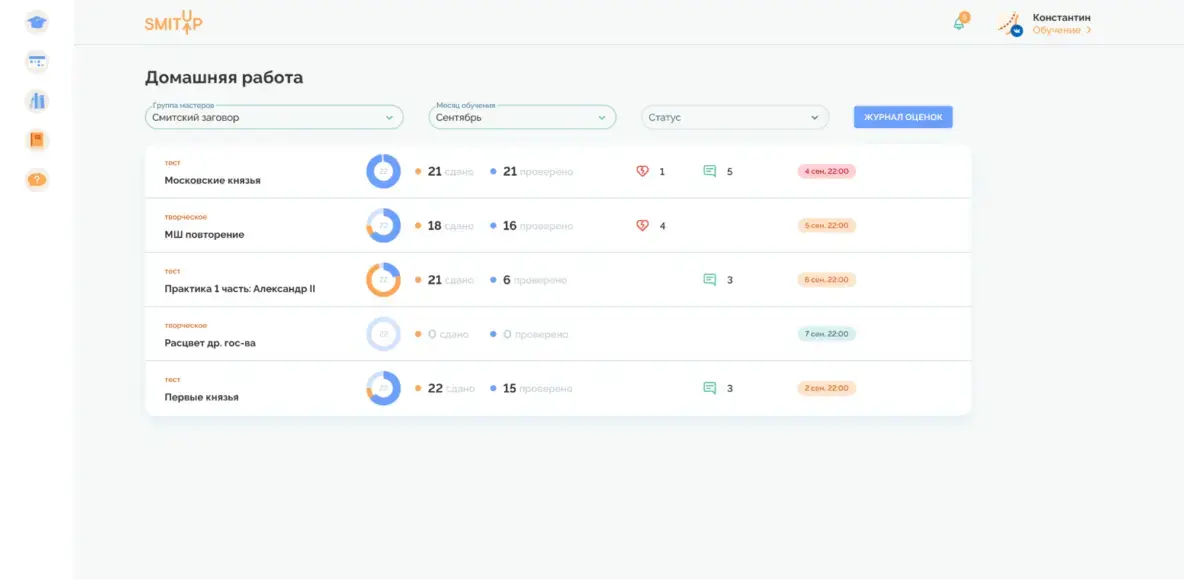Open the graduation cap sidebar section
This screenshot has width=1184, height=580.
point(37,22)
